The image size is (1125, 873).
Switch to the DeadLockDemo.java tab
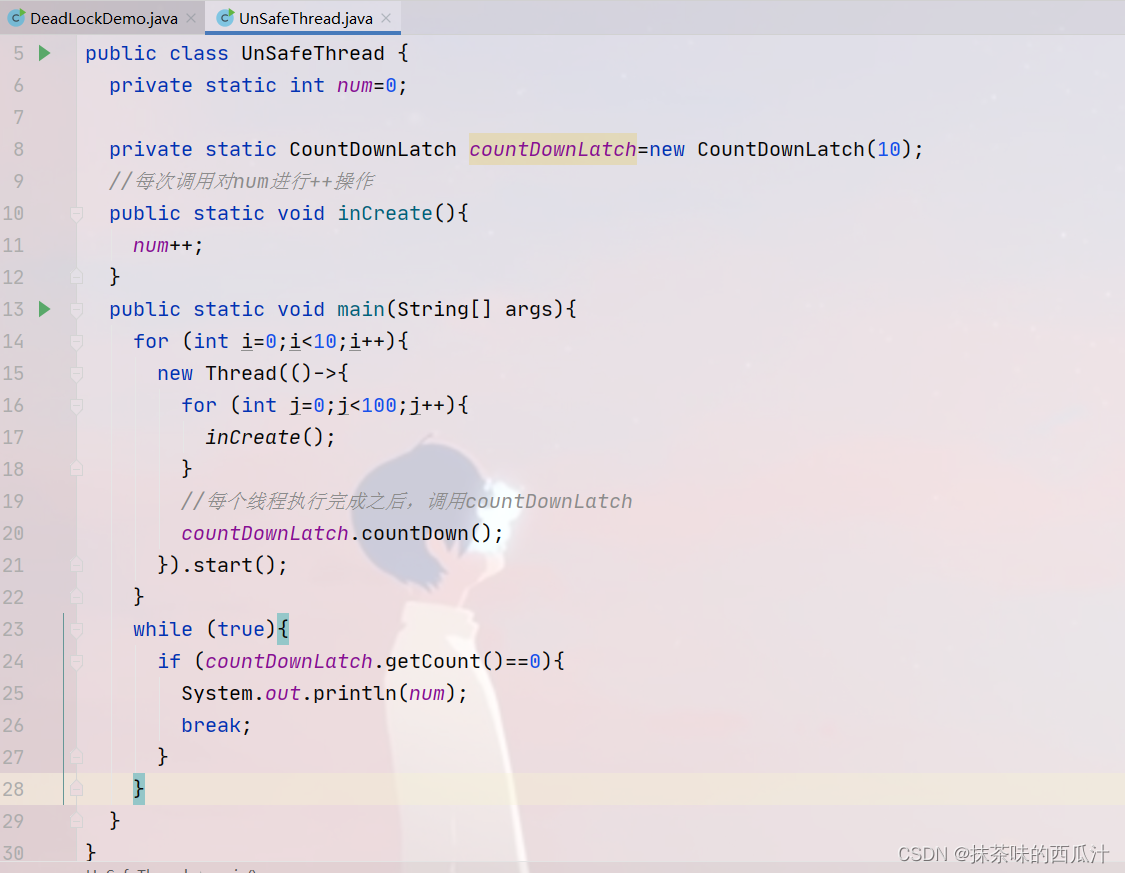tap(103, 18)
